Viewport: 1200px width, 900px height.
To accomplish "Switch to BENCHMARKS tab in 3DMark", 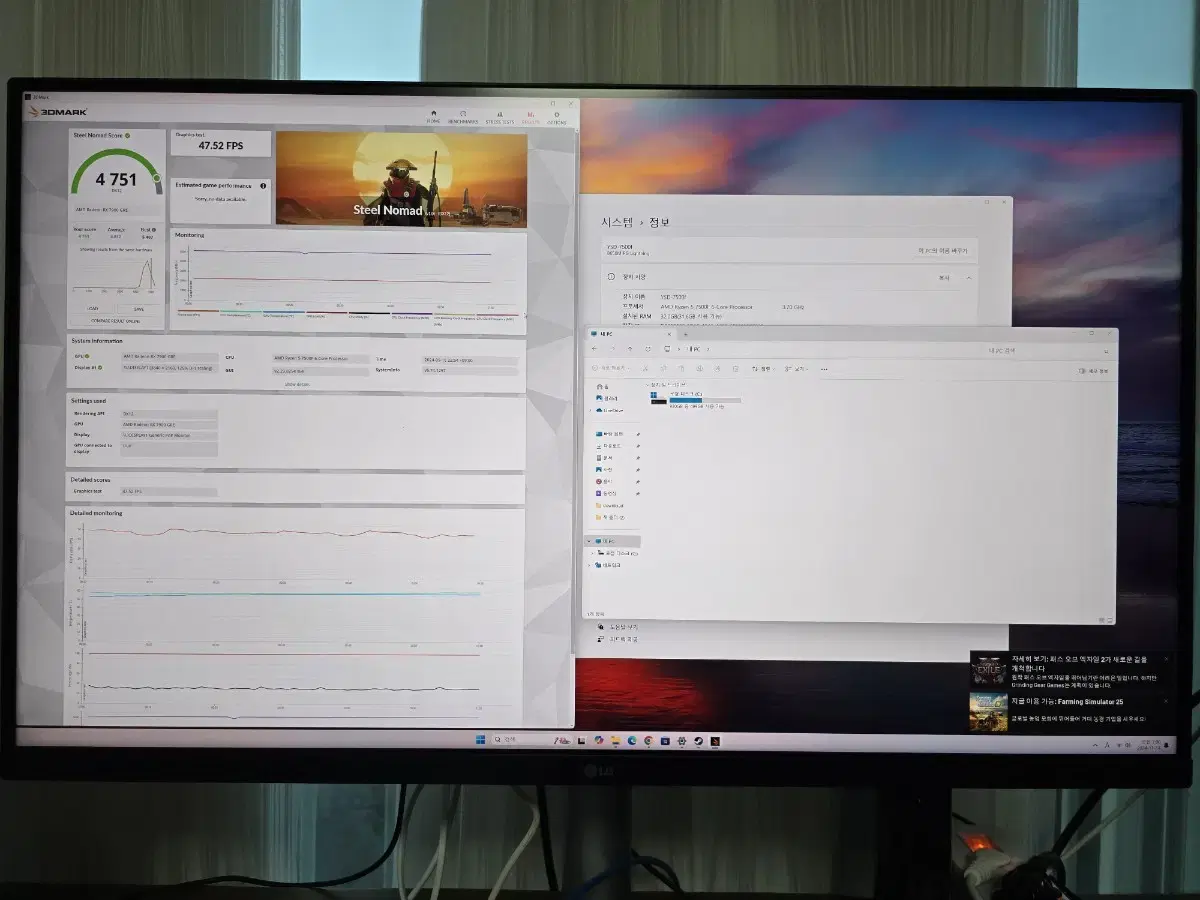I will [x=463, y=117].
